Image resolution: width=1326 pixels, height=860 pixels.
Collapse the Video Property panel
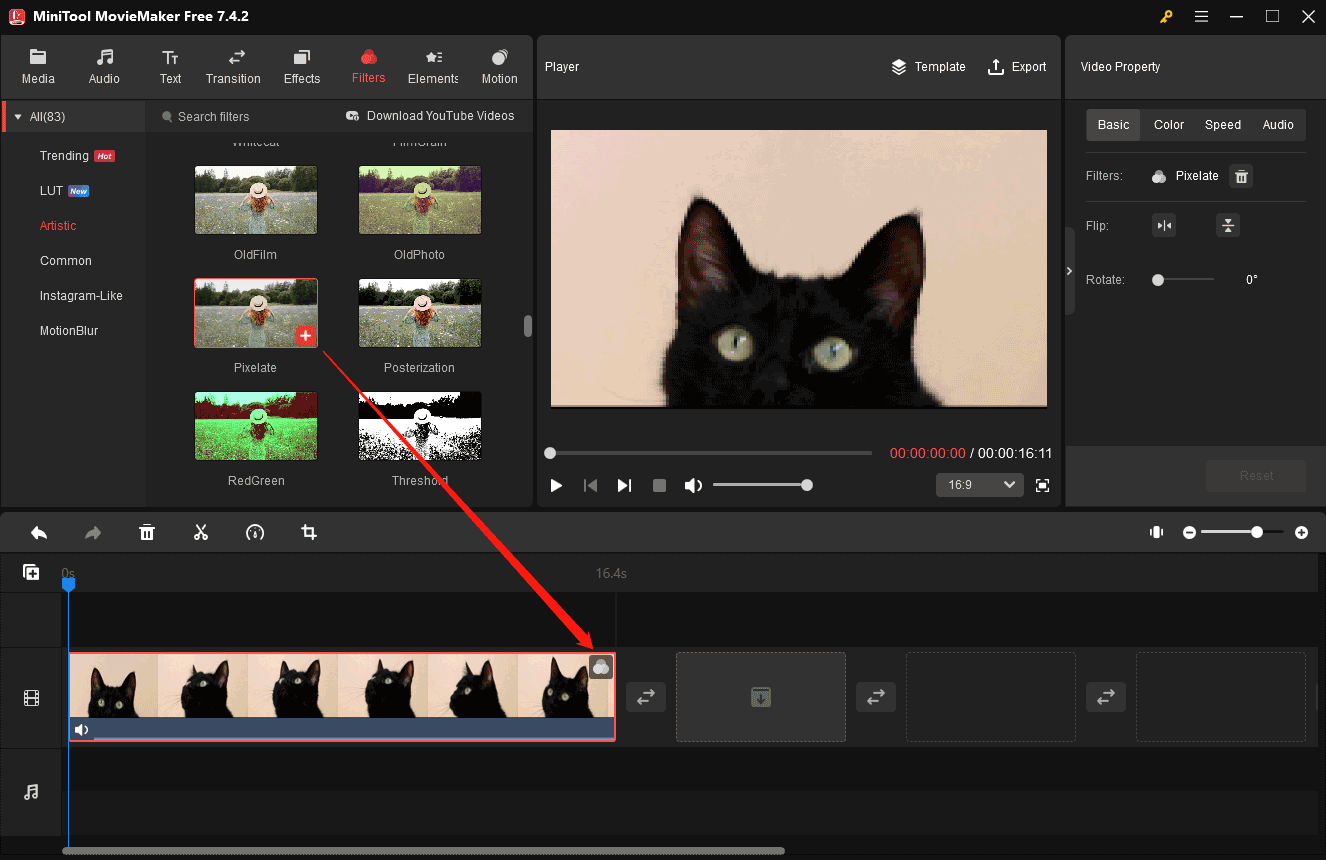pyautogui.click(x=1070, y=271)
